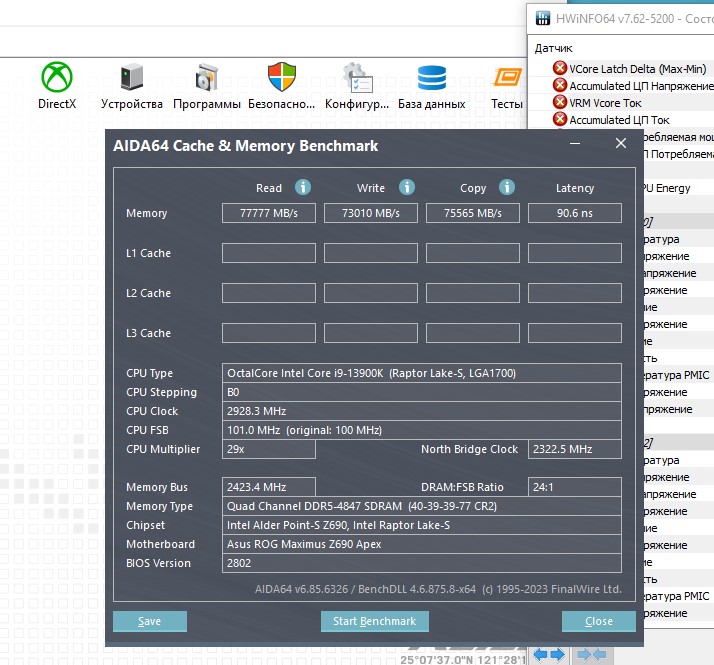This screenshot has height=665, width=714.
Task: Click the Copy column info icon
Action: [507, 187]
